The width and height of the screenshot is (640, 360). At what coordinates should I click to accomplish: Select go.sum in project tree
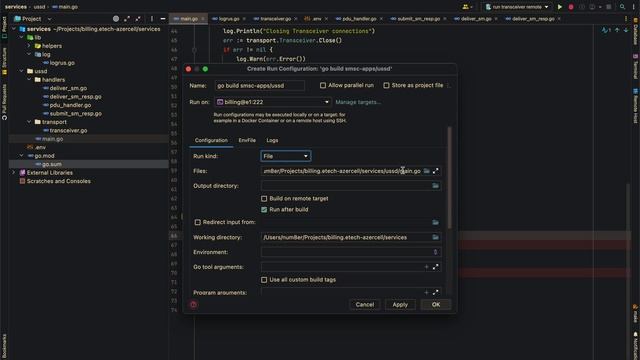tap(51, 164)
